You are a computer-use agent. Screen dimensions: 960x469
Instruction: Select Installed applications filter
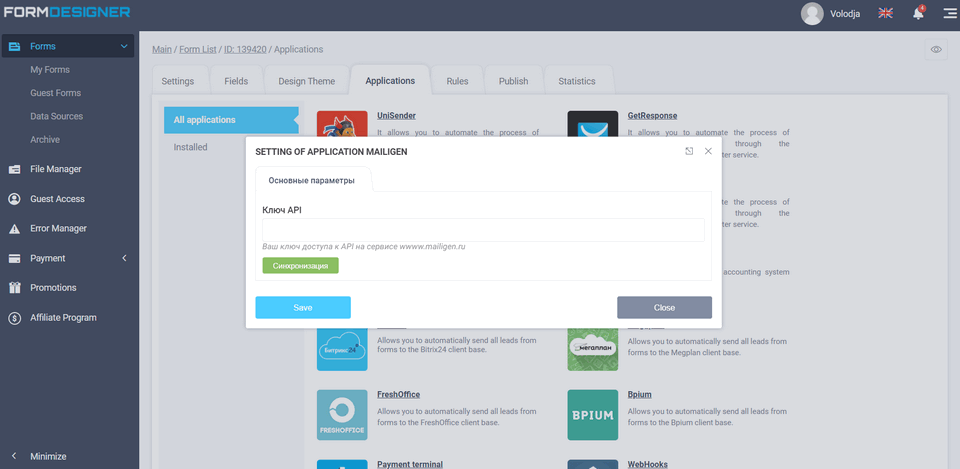pyautogui.click(x=190, y=147)
